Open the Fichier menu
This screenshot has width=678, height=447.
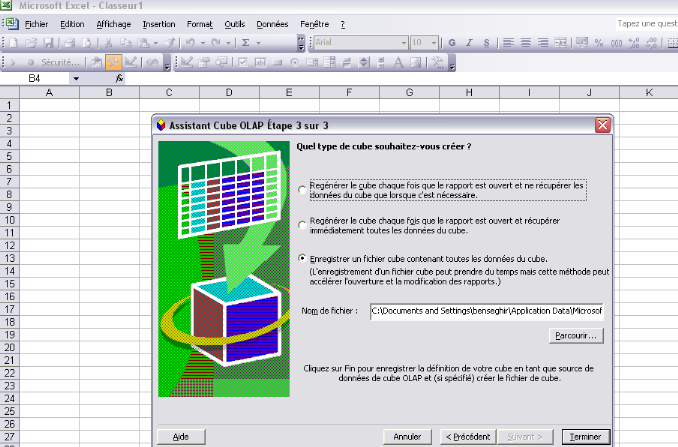(x=36, y=24)
